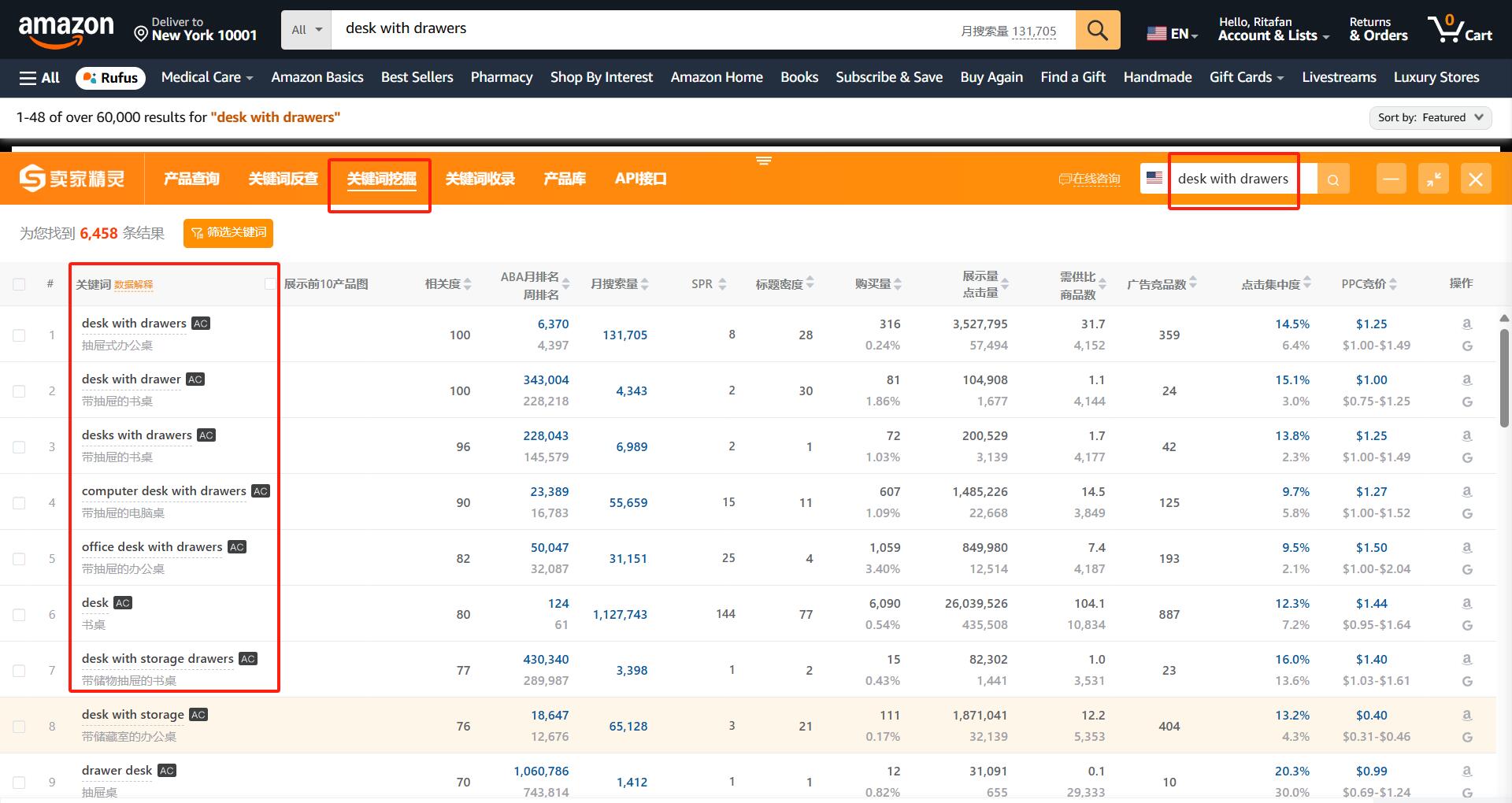Click the Google 'G' icon in desk with storage row
1512x803 pixels.
click(1467, 737)
